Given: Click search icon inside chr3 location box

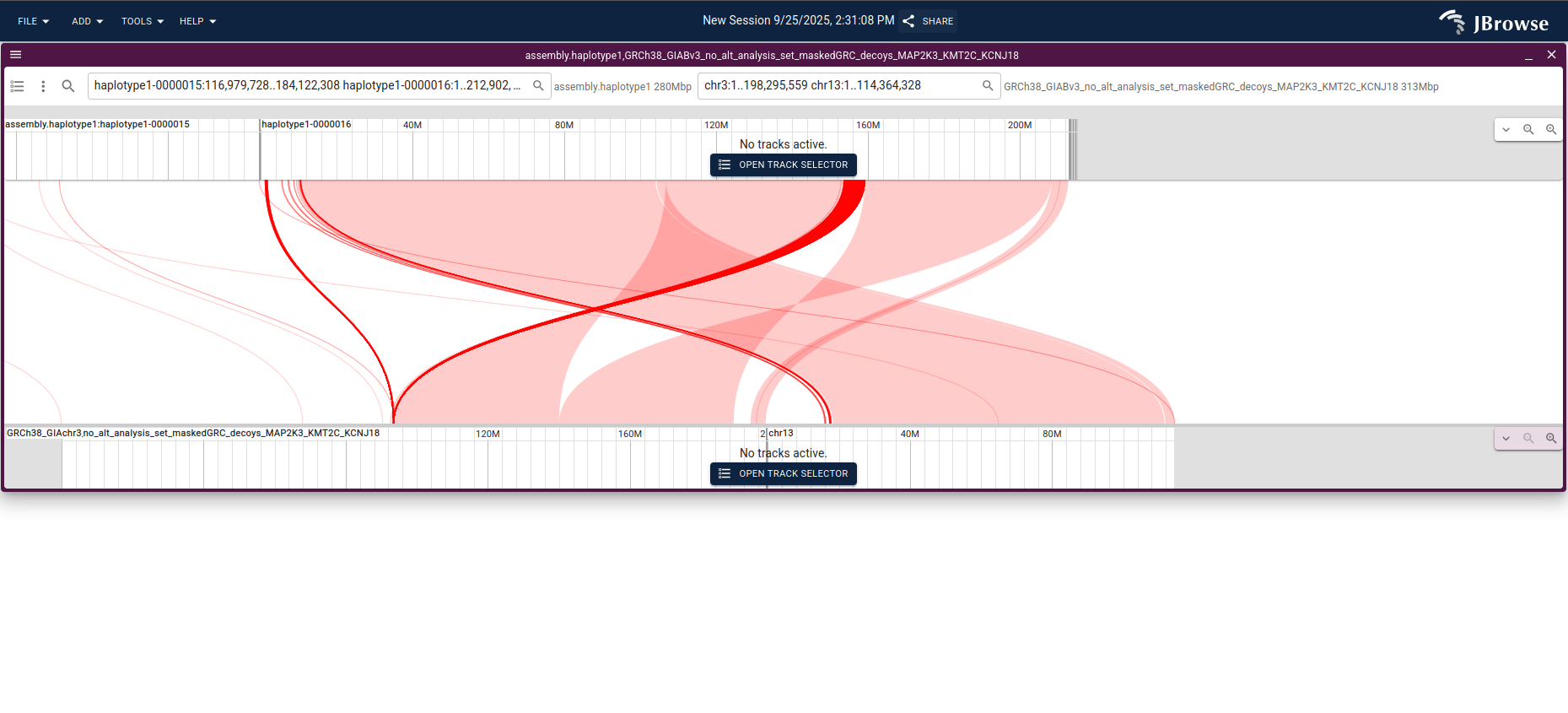Looking at the screenshot, I should (988, 86).
